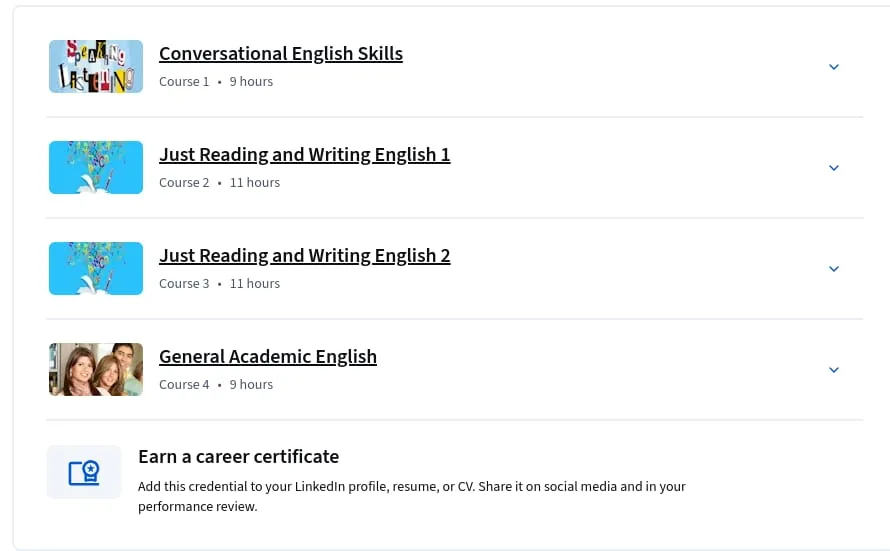The width and height of the screenshot is (890, 551).
Task: Click 9 hours under General Academic English
Action: click(x=251, y=385)
